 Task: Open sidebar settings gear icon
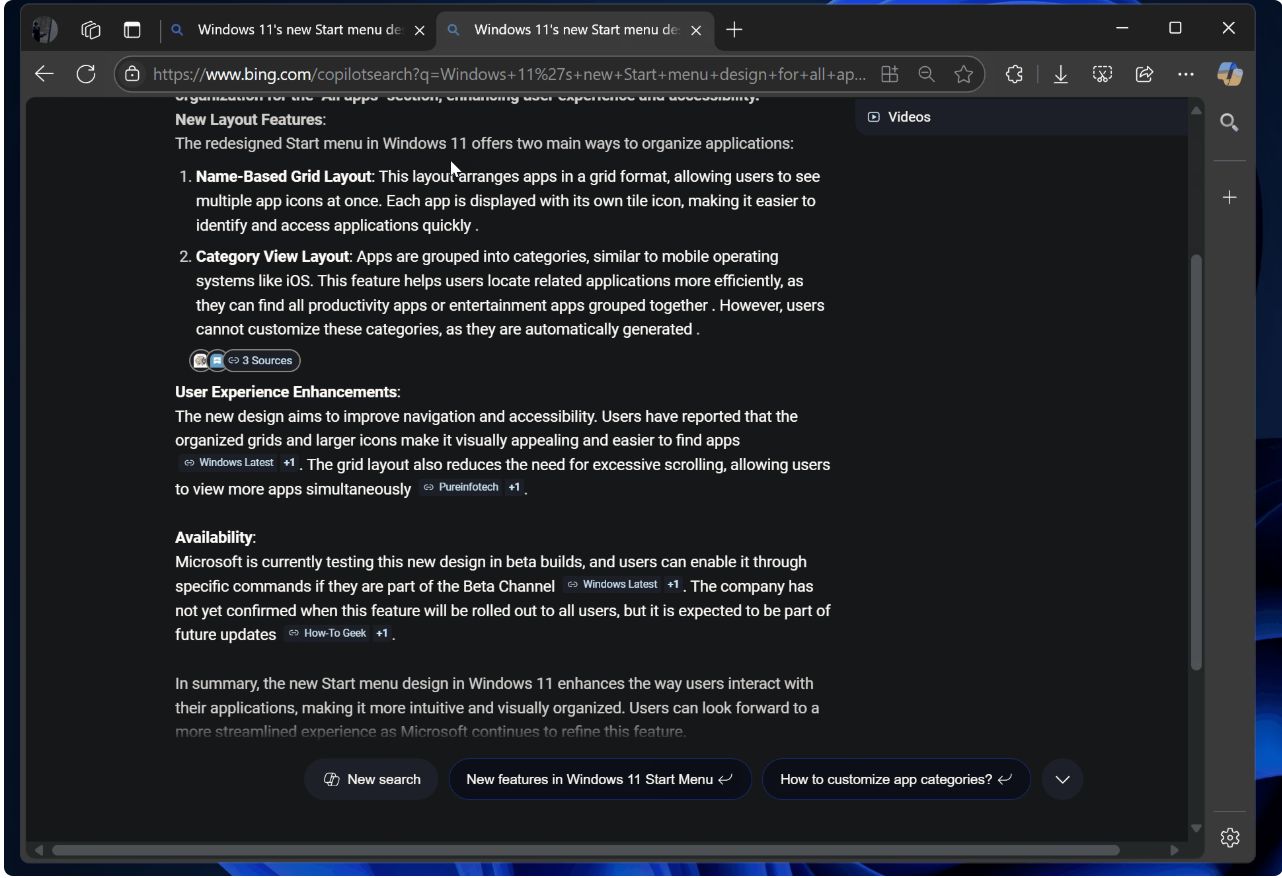pyautogui.click(x=1230, y=837)
